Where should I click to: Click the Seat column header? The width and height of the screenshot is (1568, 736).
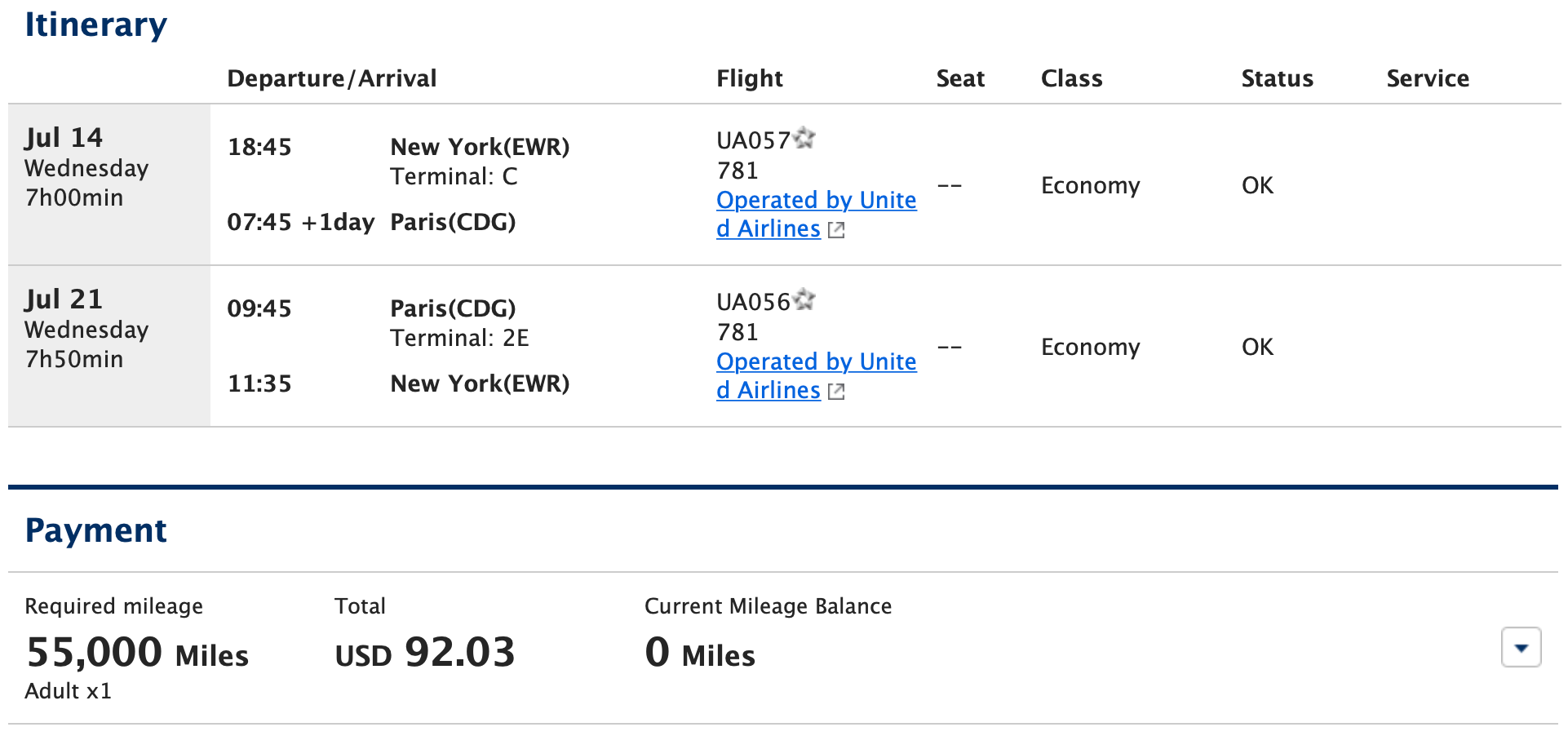pos(959,78)
